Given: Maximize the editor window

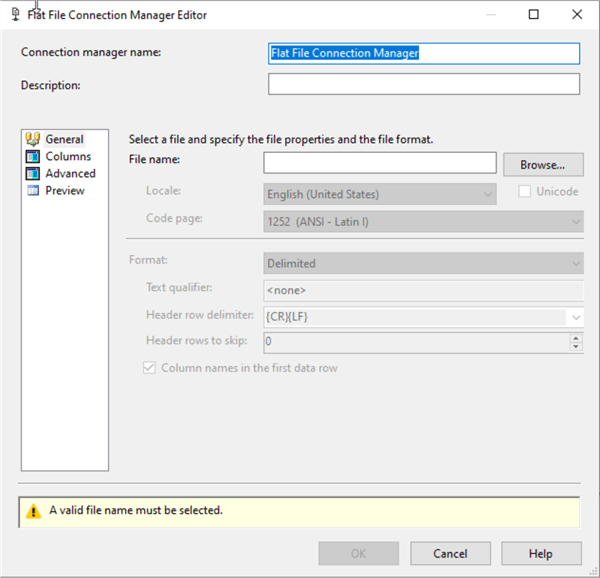Looking at the screenshot, I should 533,15.
